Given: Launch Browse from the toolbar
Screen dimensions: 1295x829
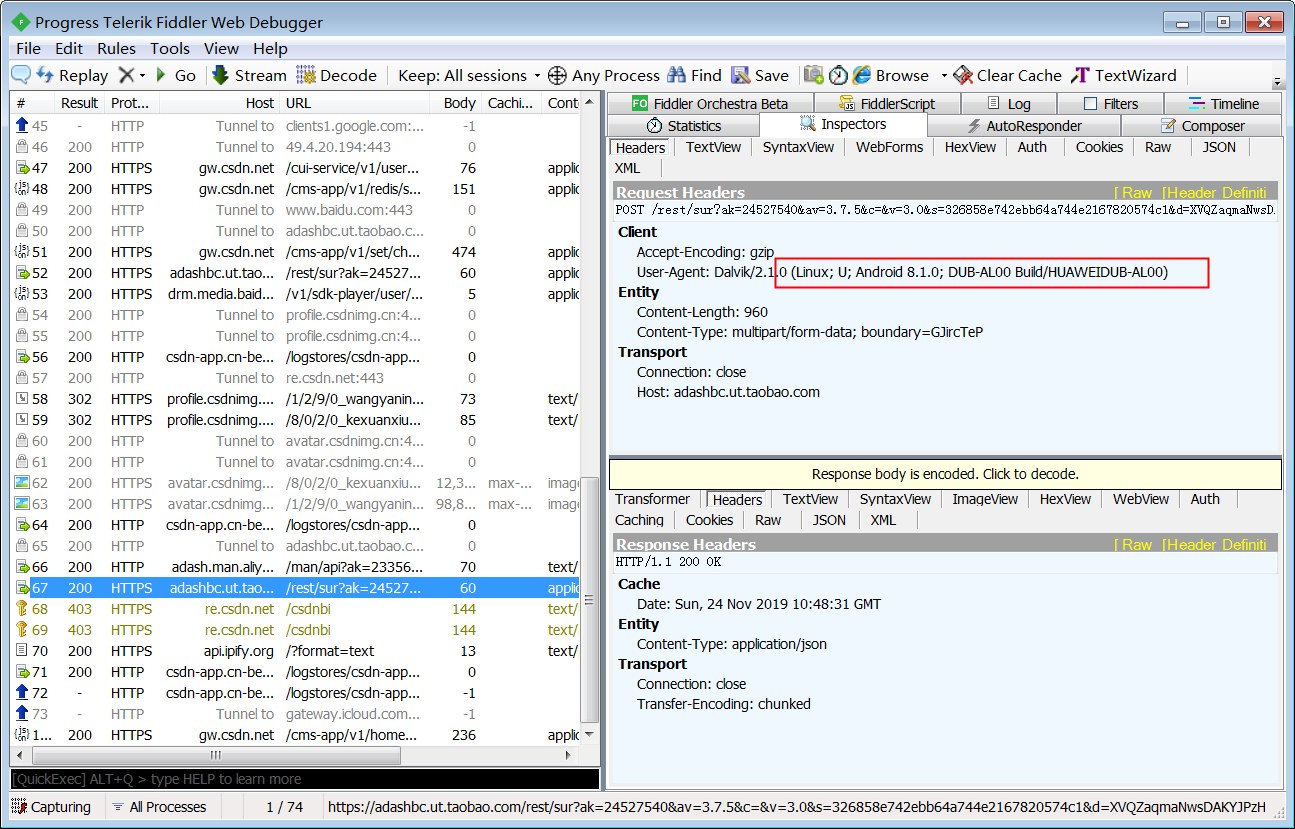Looking at the screenshot, I should coord(892,75).
